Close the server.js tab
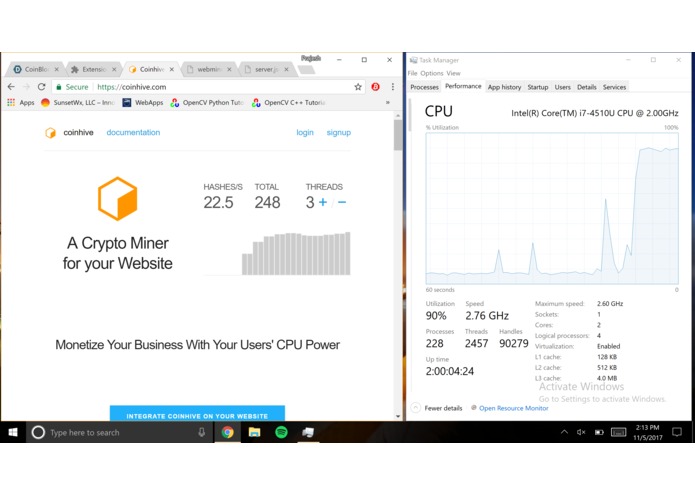Viewport: 695px width, 494px height. coord(286,69)
